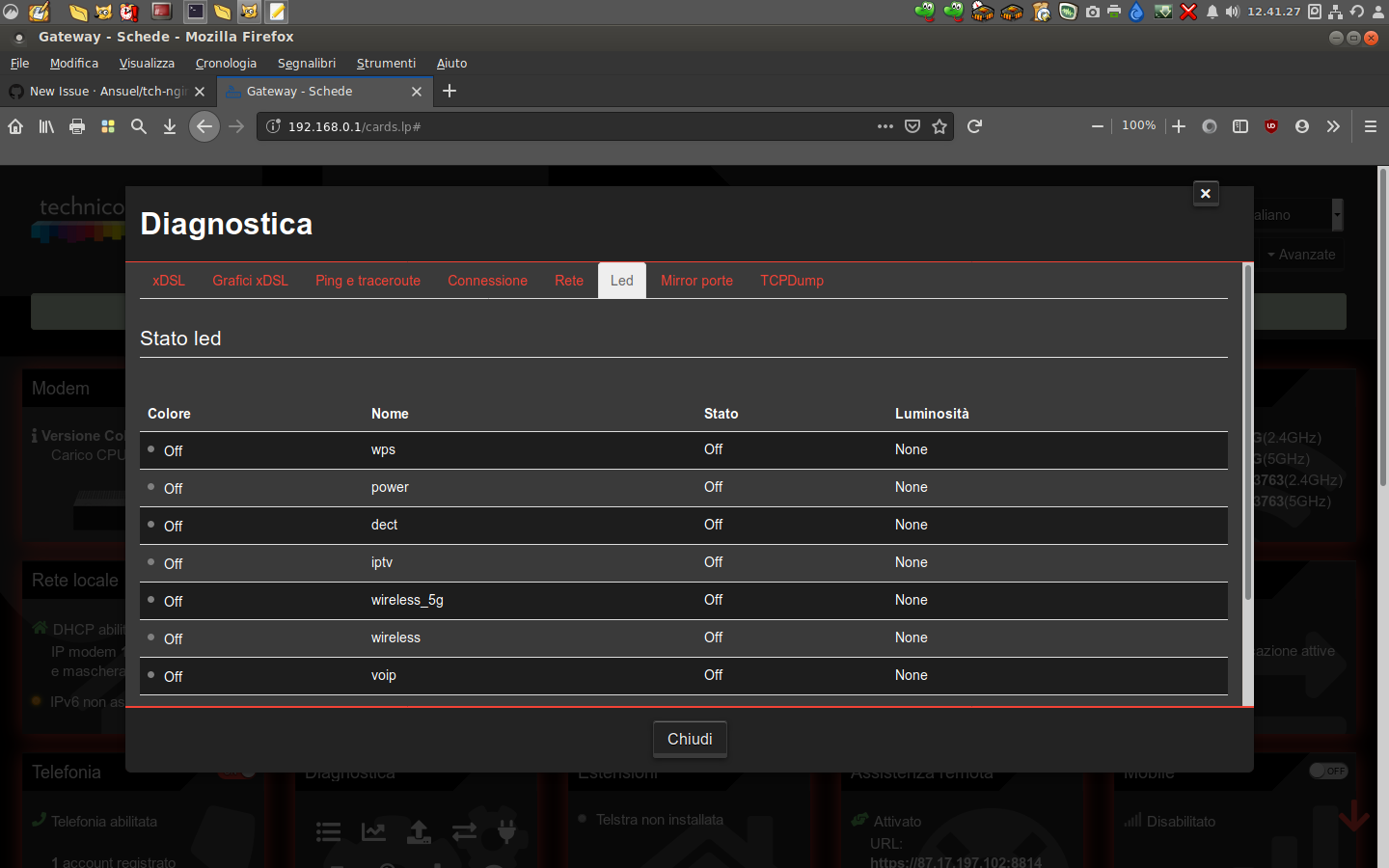
Task: Switch to the TCPDump tab
Action: click(791, 281)
